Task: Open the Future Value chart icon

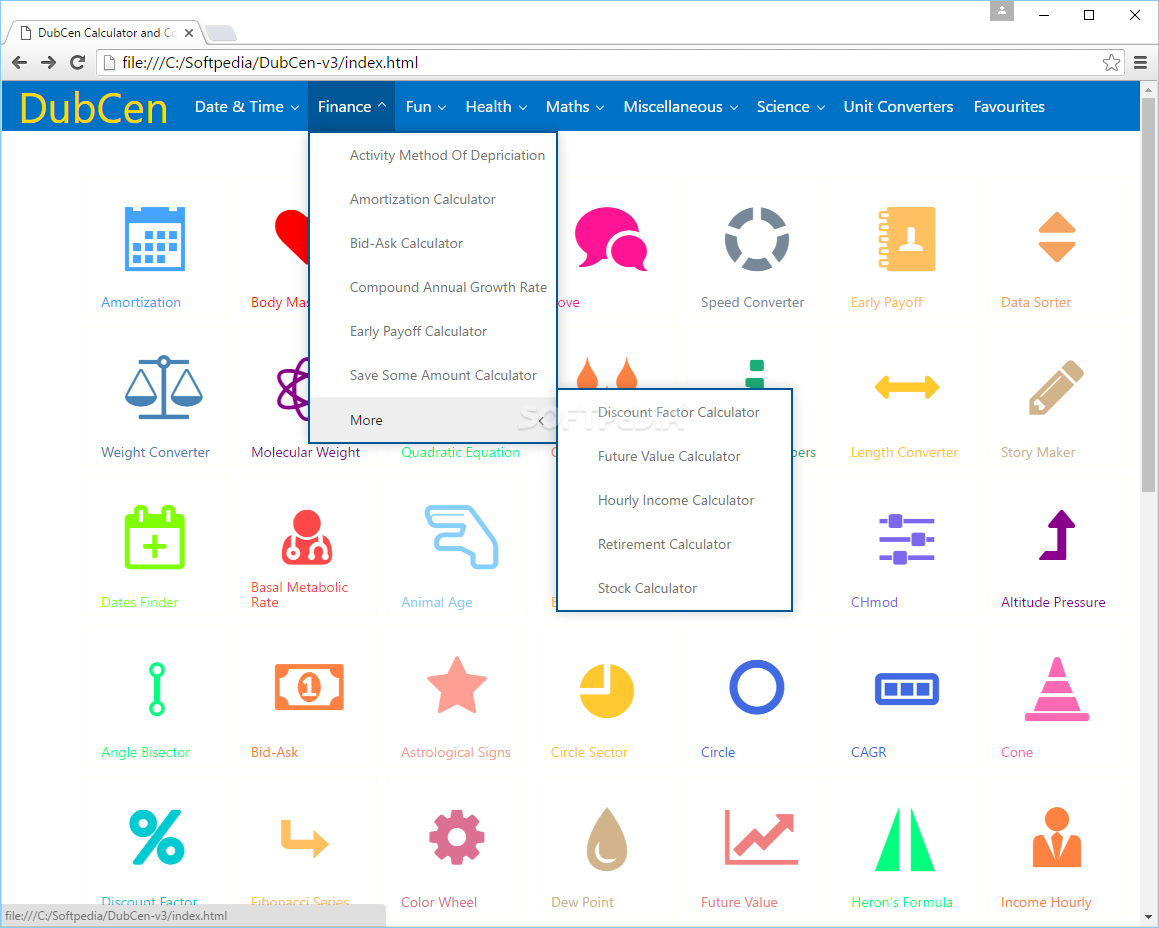Action: point(761,837)
